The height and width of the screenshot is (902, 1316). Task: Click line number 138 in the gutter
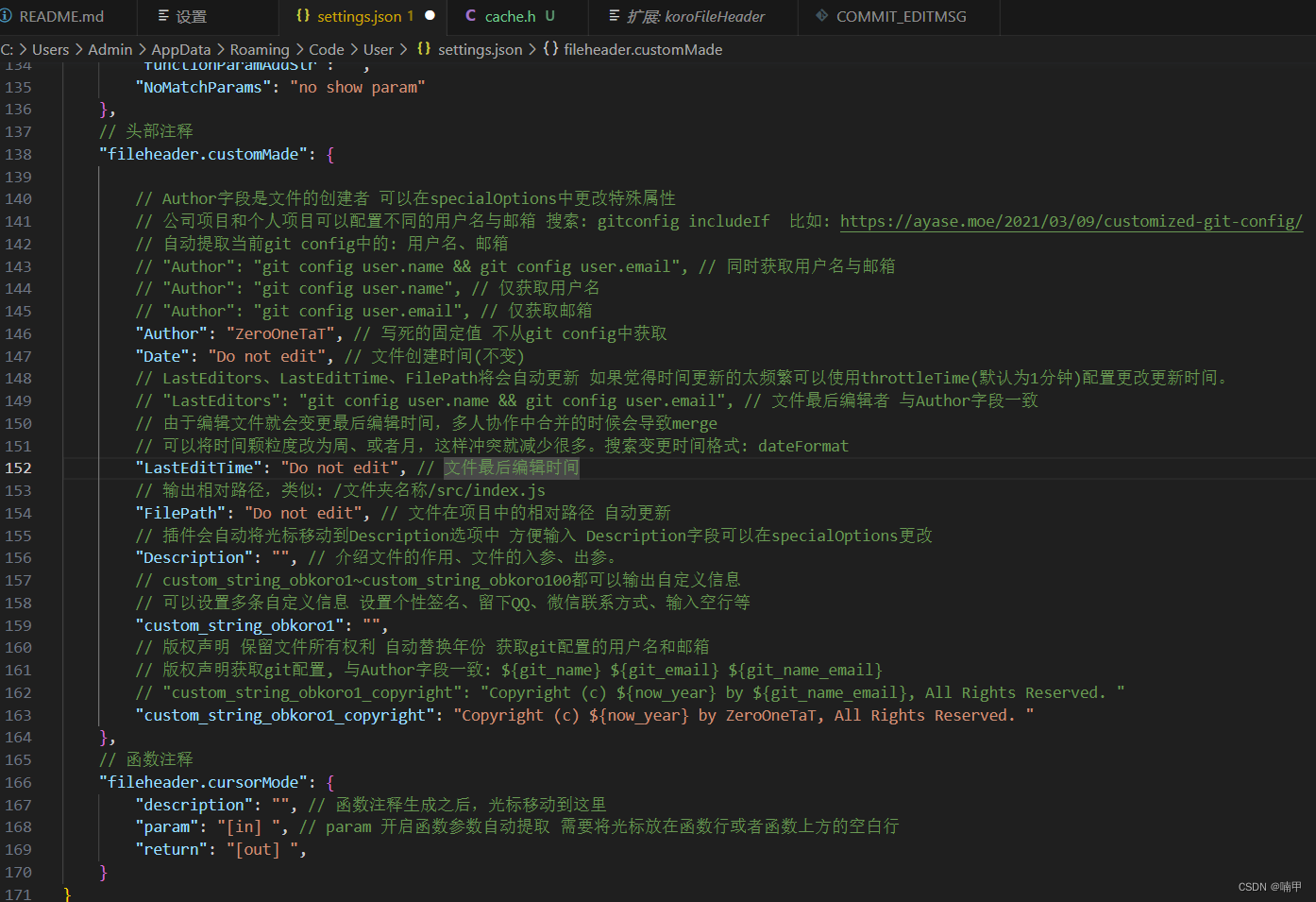(x=18, y=155)
